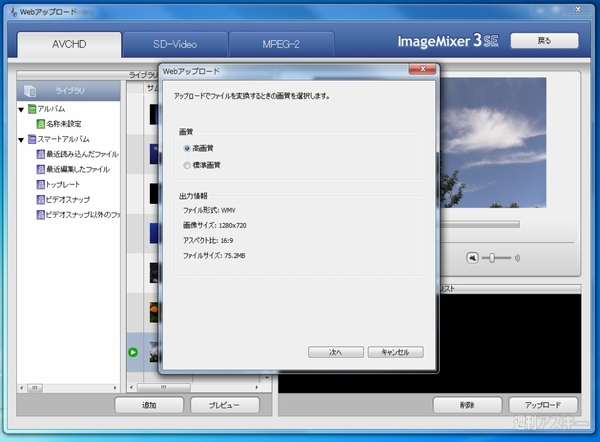Click the ライブラリ header icon

(30, 90)
